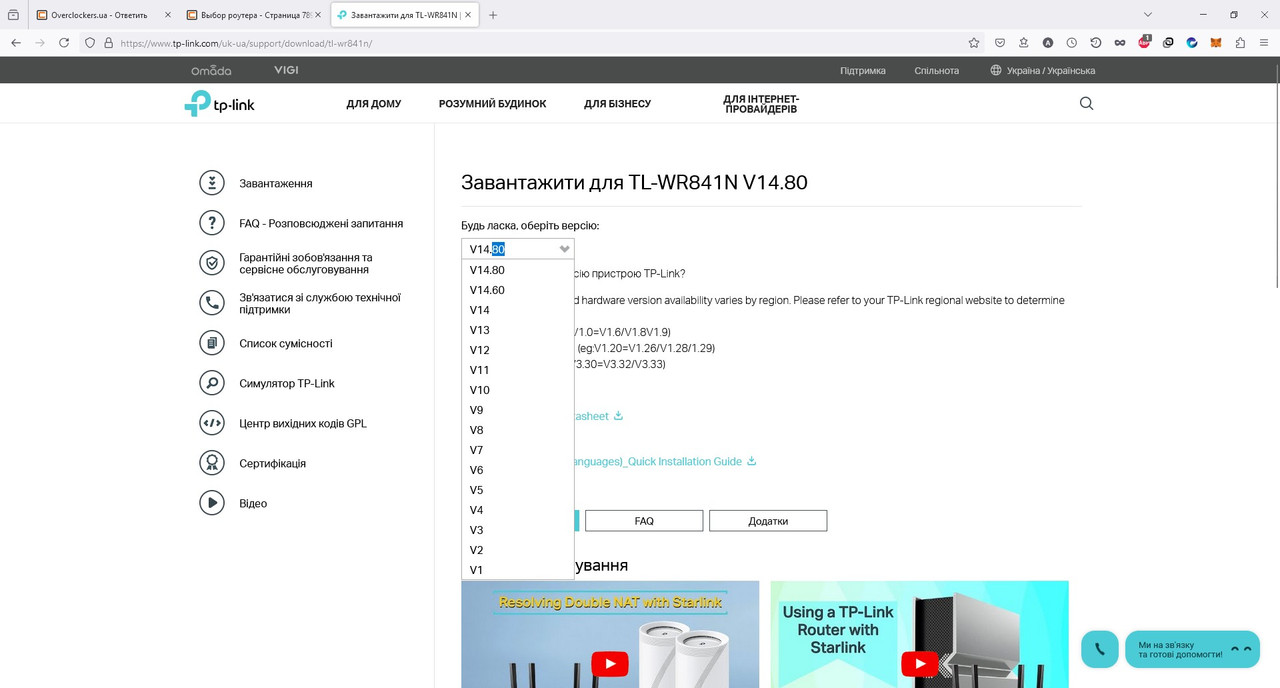This screenshot has width=1280, height=688.
Task: Play the TP-Link Router with Starlink video
Action: pyautogui.click(x=920, y=664)
